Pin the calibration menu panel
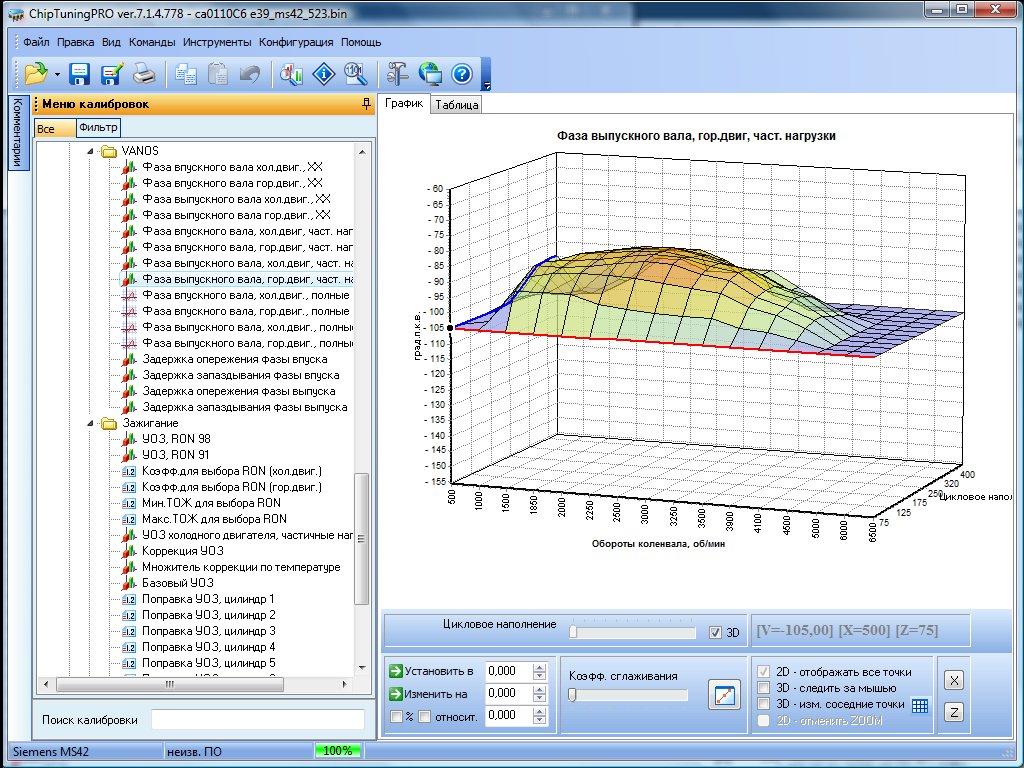The image size is (1024, 768). click(366, 104)
